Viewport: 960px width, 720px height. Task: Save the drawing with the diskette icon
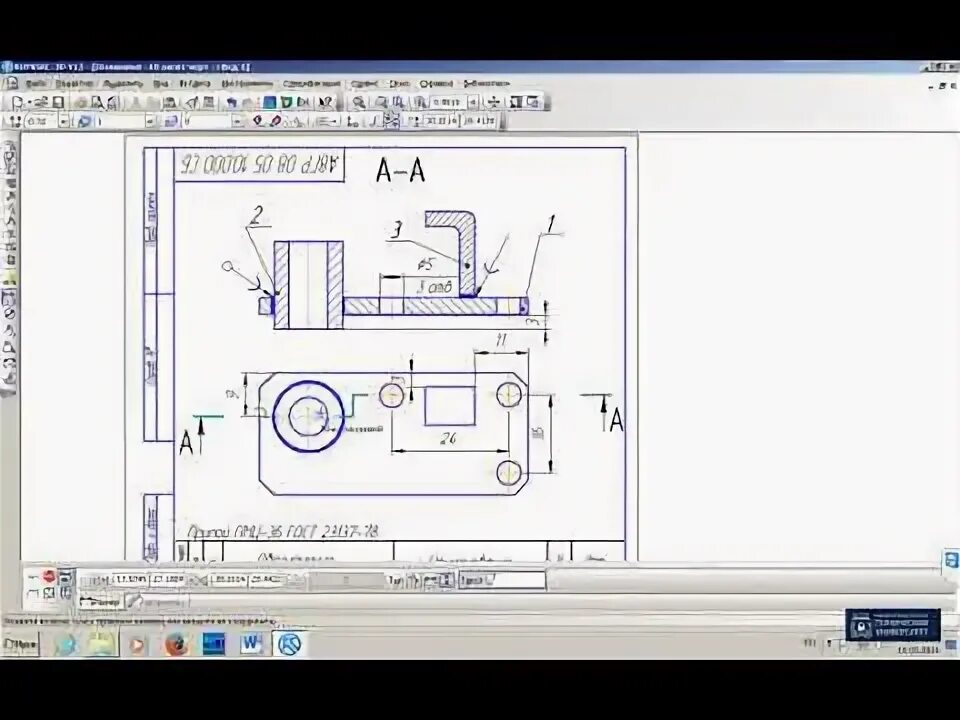58,102
